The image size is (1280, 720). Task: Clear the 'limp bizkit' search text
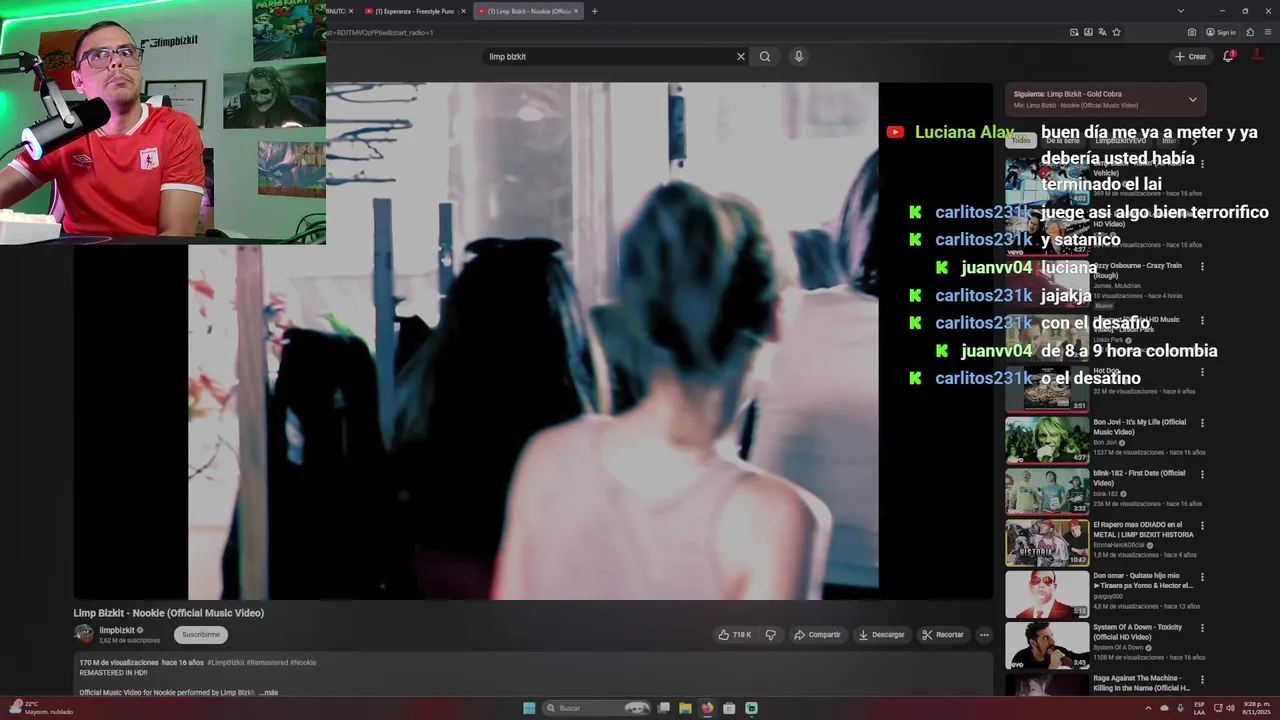[741, 57]
